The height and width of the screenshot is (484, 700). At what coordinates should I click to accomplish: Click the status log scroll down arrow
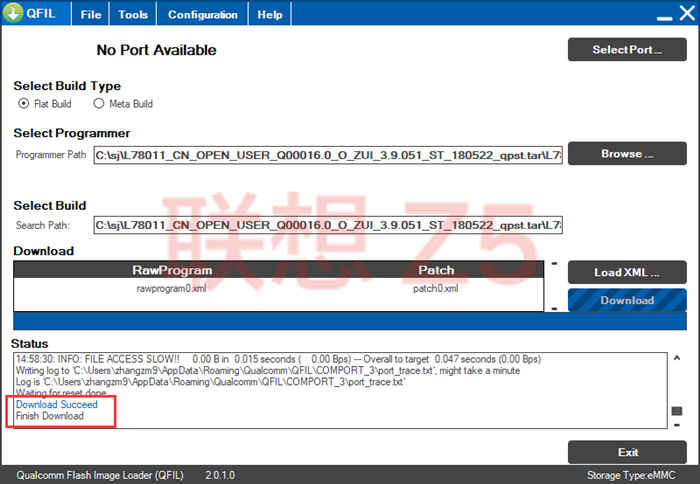[677, 425]
